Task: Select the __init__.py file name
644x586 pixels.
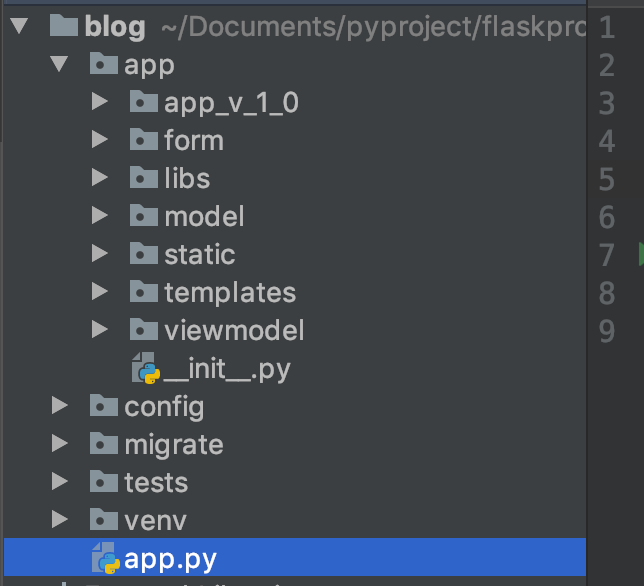Action: 226,369
